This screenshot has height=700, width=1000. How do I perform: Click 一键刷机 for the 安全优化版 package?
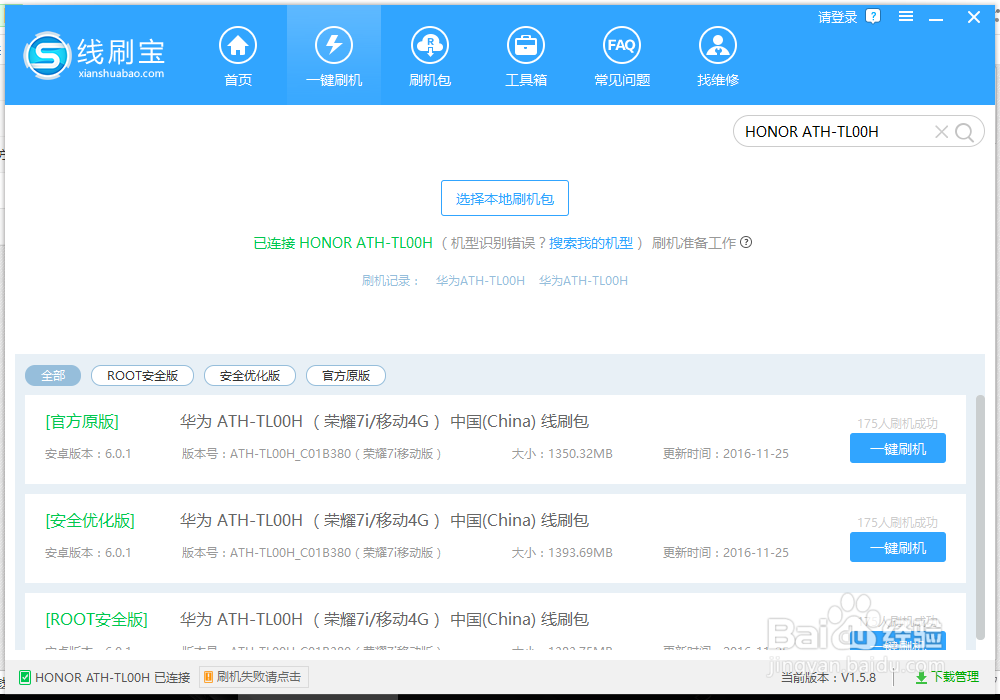tap(897, 547)
